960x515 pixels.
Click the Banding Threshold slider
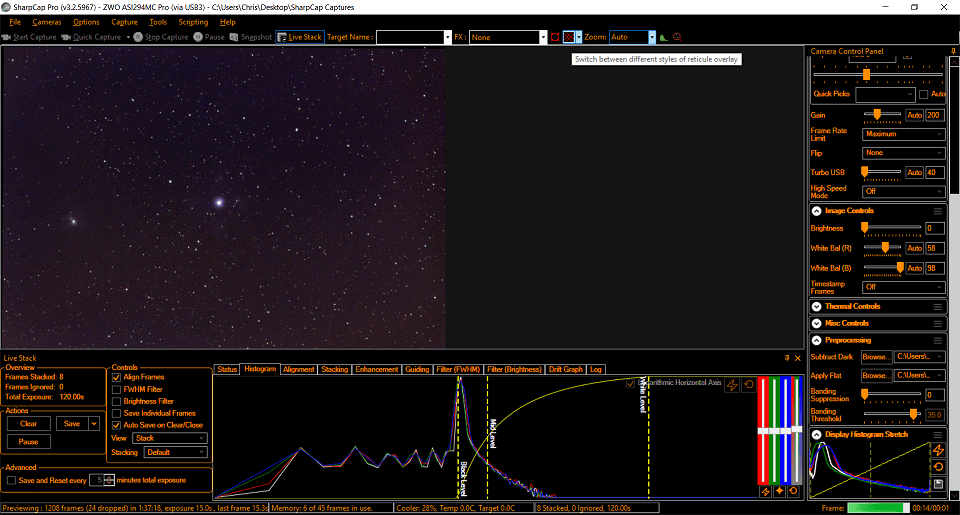tap(892, 415)
